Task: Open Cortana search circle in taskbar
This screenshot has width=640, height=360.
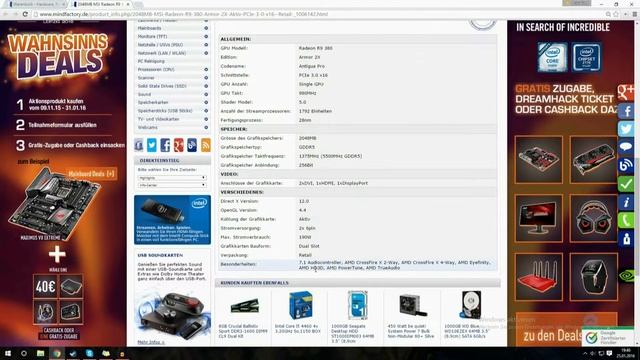Action: (24, 353)
